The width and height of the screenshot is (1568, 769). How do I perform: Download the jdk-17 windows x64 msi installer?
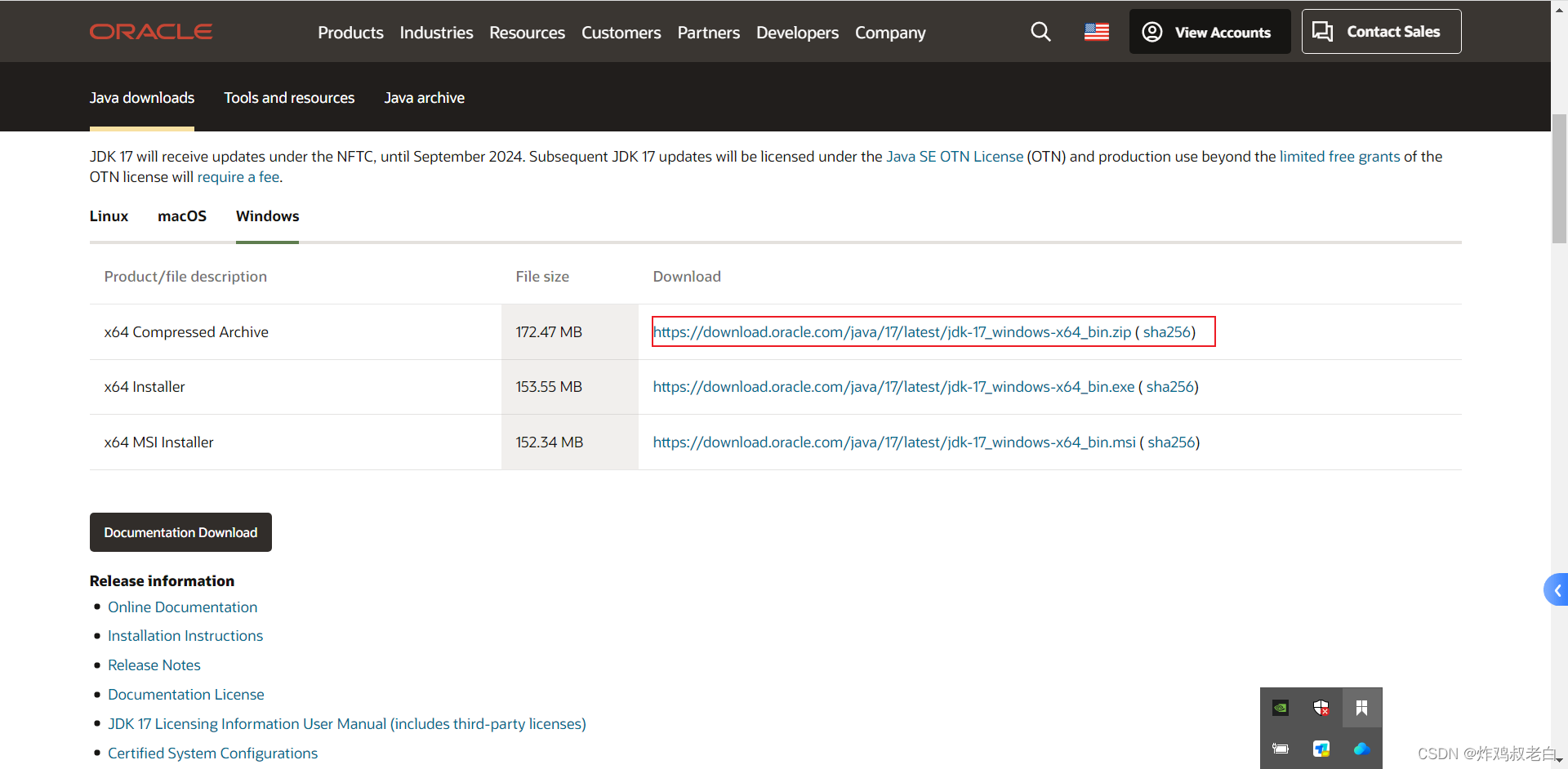coord(894,442)
